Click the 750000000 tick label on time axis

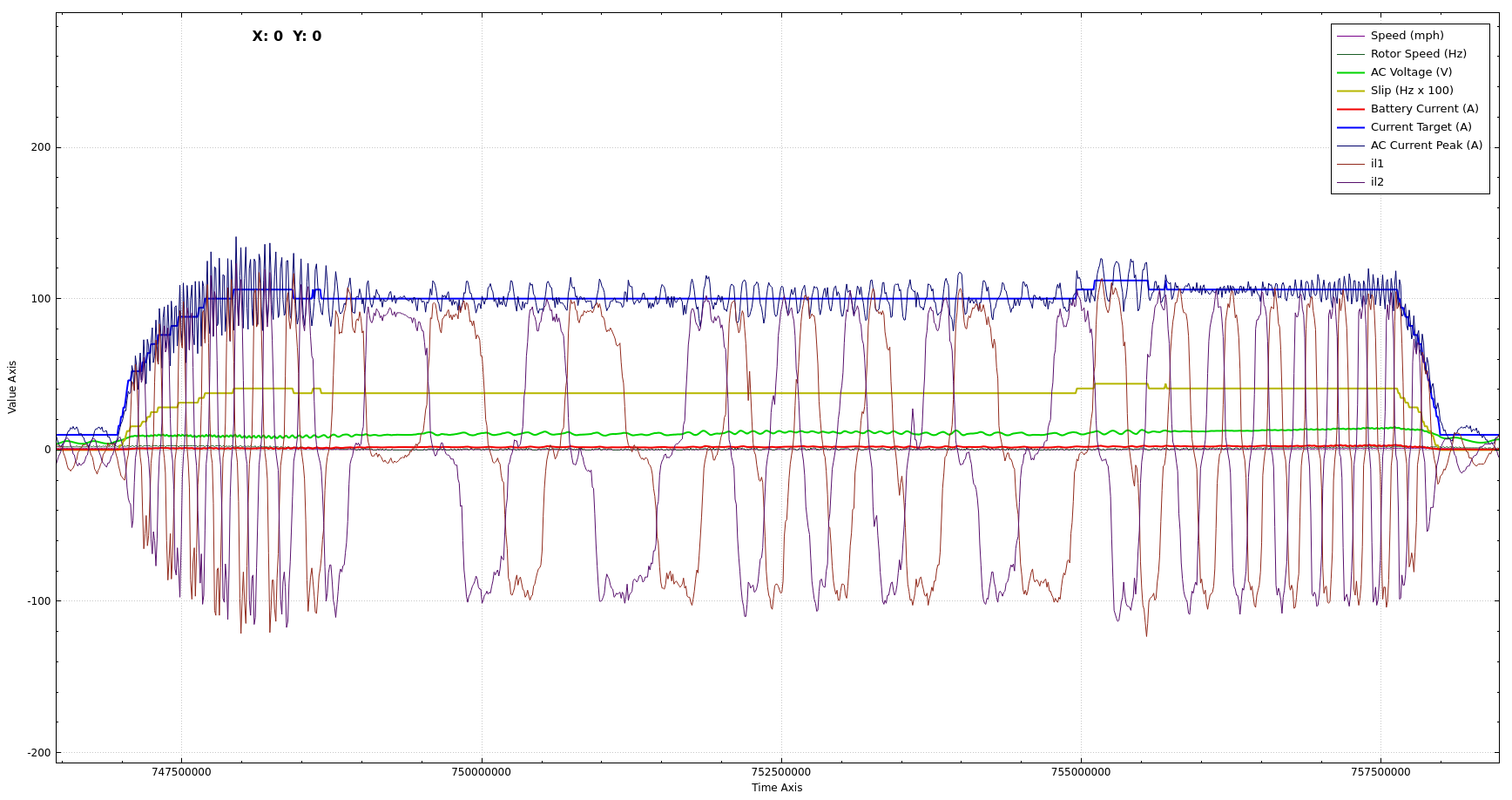pos(481,772)
